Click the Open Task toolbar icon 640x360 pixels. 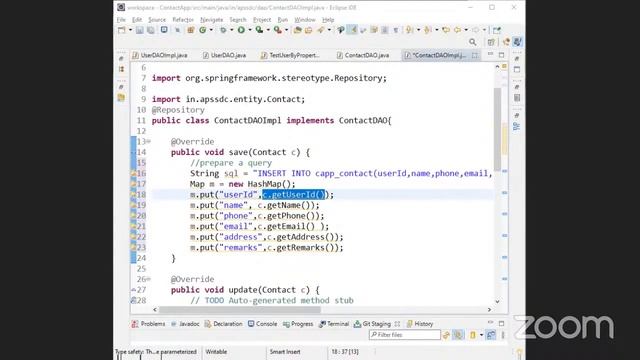(308, 30)
